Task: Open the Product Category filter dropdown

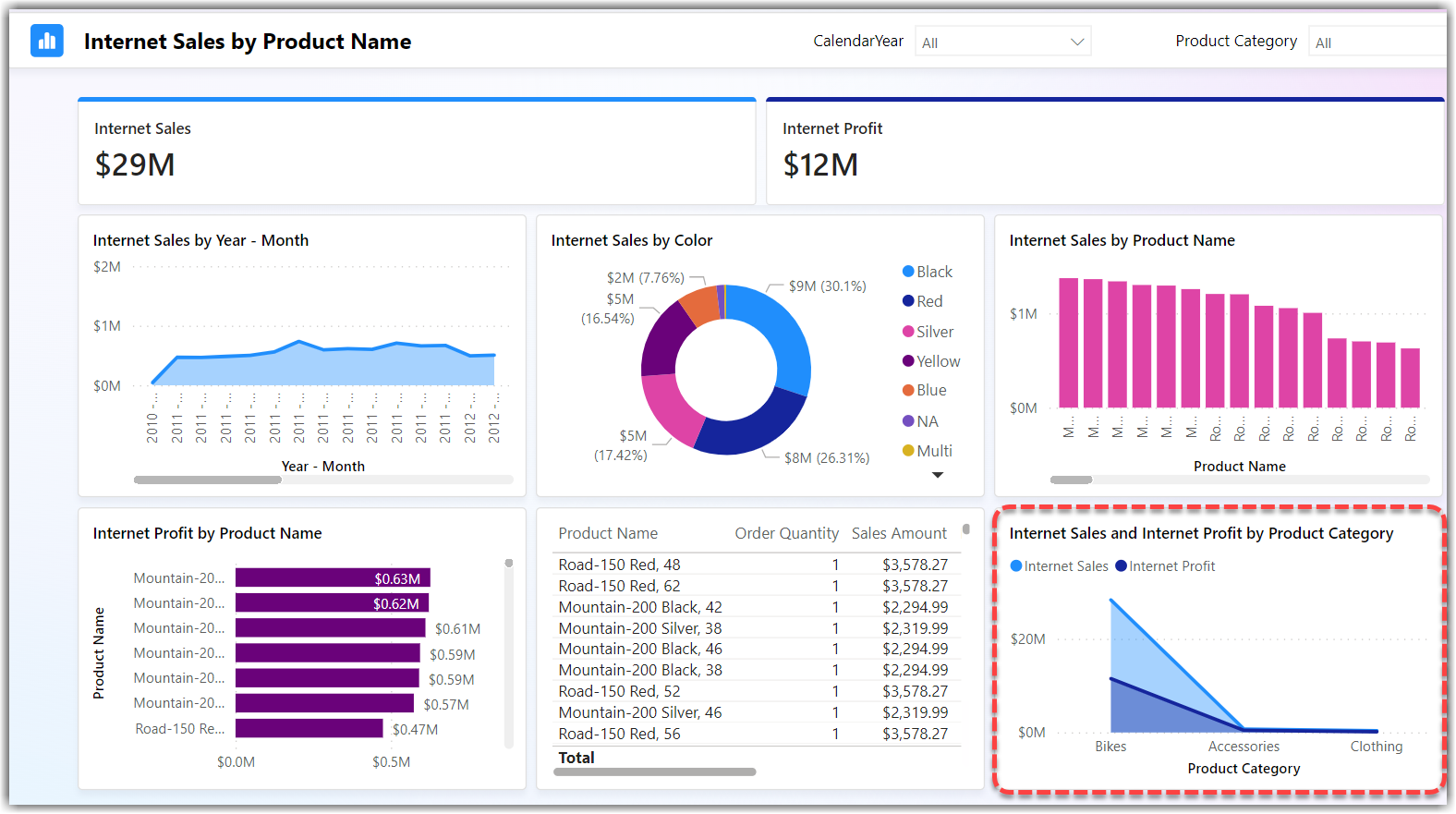Action: (x=1377, y=43)
